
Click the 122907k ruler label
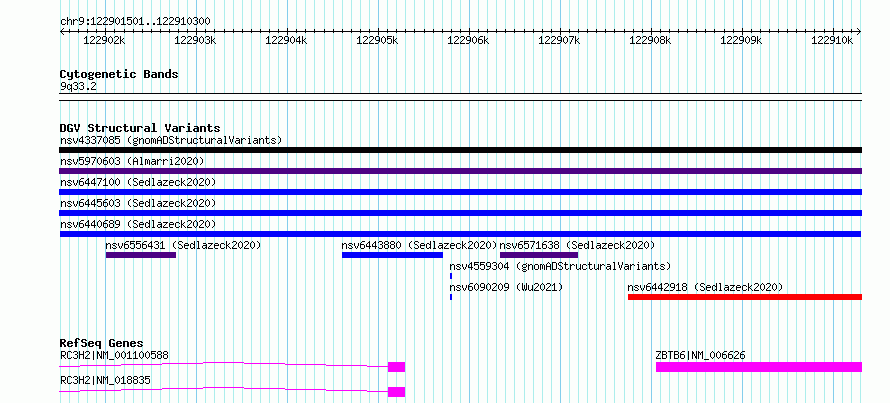559,40
